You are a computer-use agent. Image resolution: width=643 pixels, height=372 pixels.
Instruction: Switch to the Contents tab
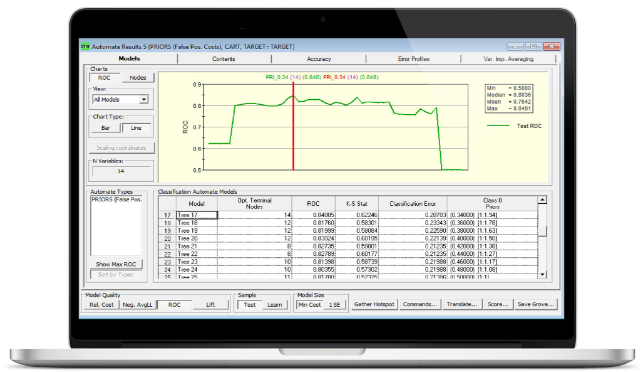(x=223, y=59)
